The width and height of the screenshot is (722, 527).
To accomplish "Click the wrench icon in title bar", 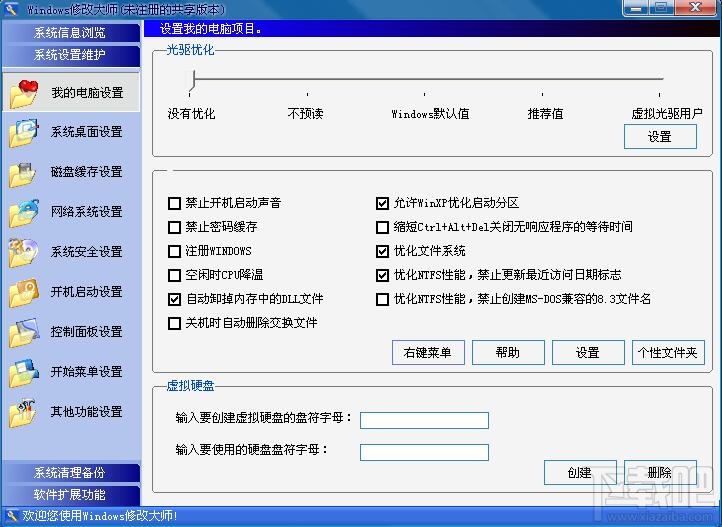I will coord(11,9).
